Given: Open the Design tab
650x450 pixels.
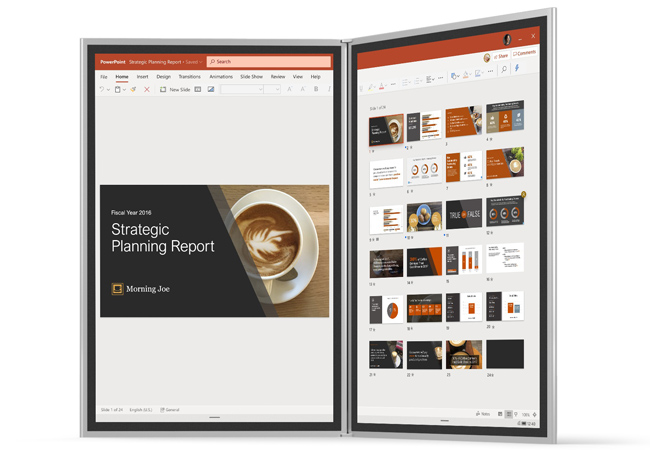Looking at the screenshot, I should pos(164,77).
